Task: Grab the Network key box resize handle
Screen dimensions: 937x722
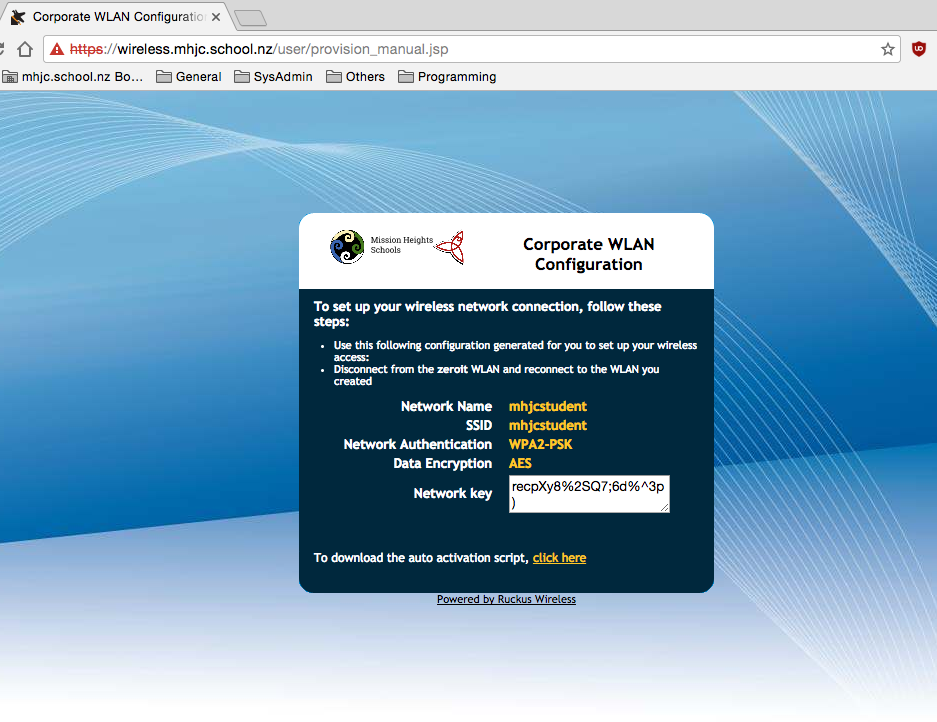Action: [665, 508]
